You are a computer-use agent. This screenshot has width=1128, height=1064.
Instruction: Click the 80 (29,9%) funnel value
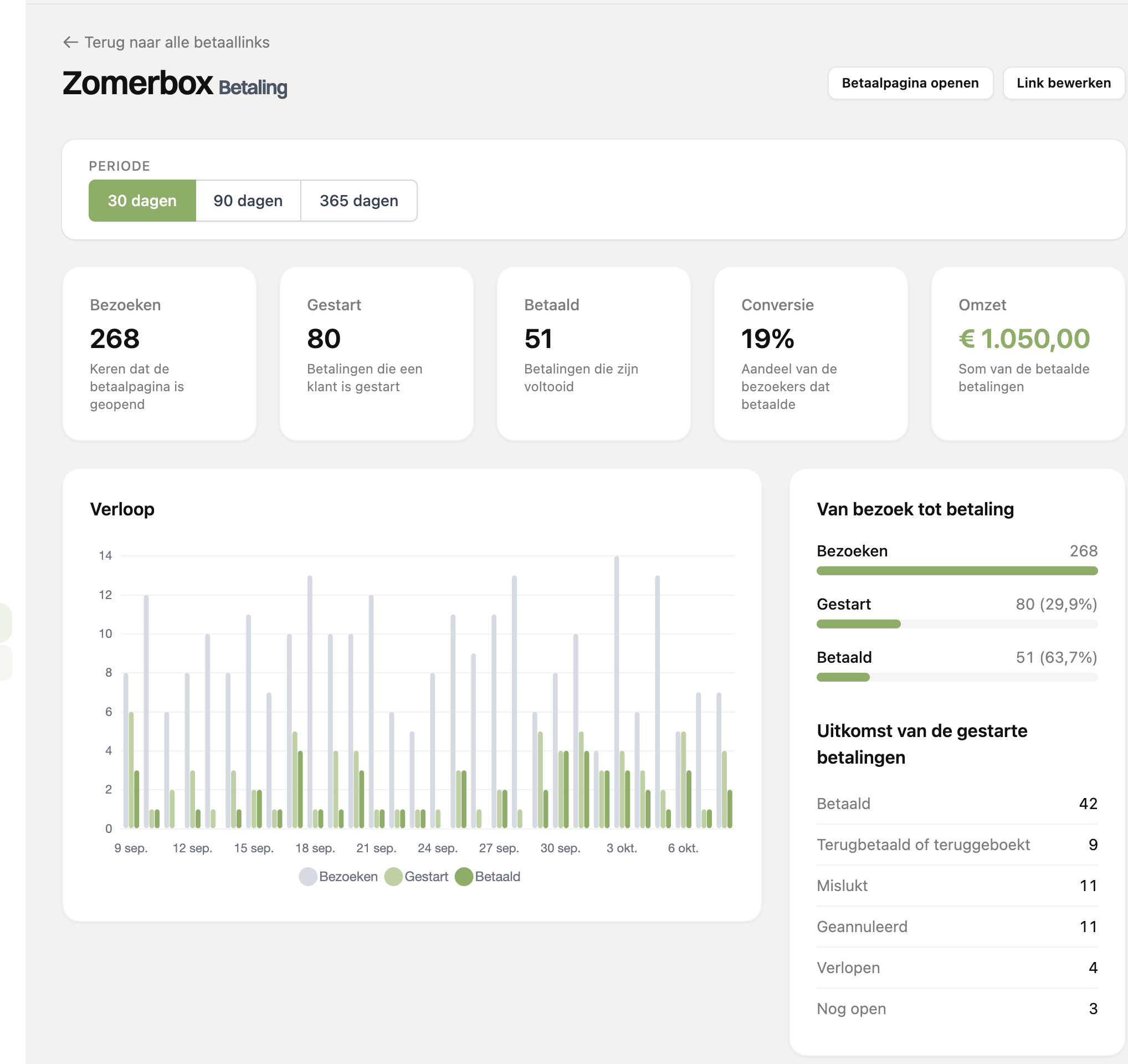(1056, 604)
